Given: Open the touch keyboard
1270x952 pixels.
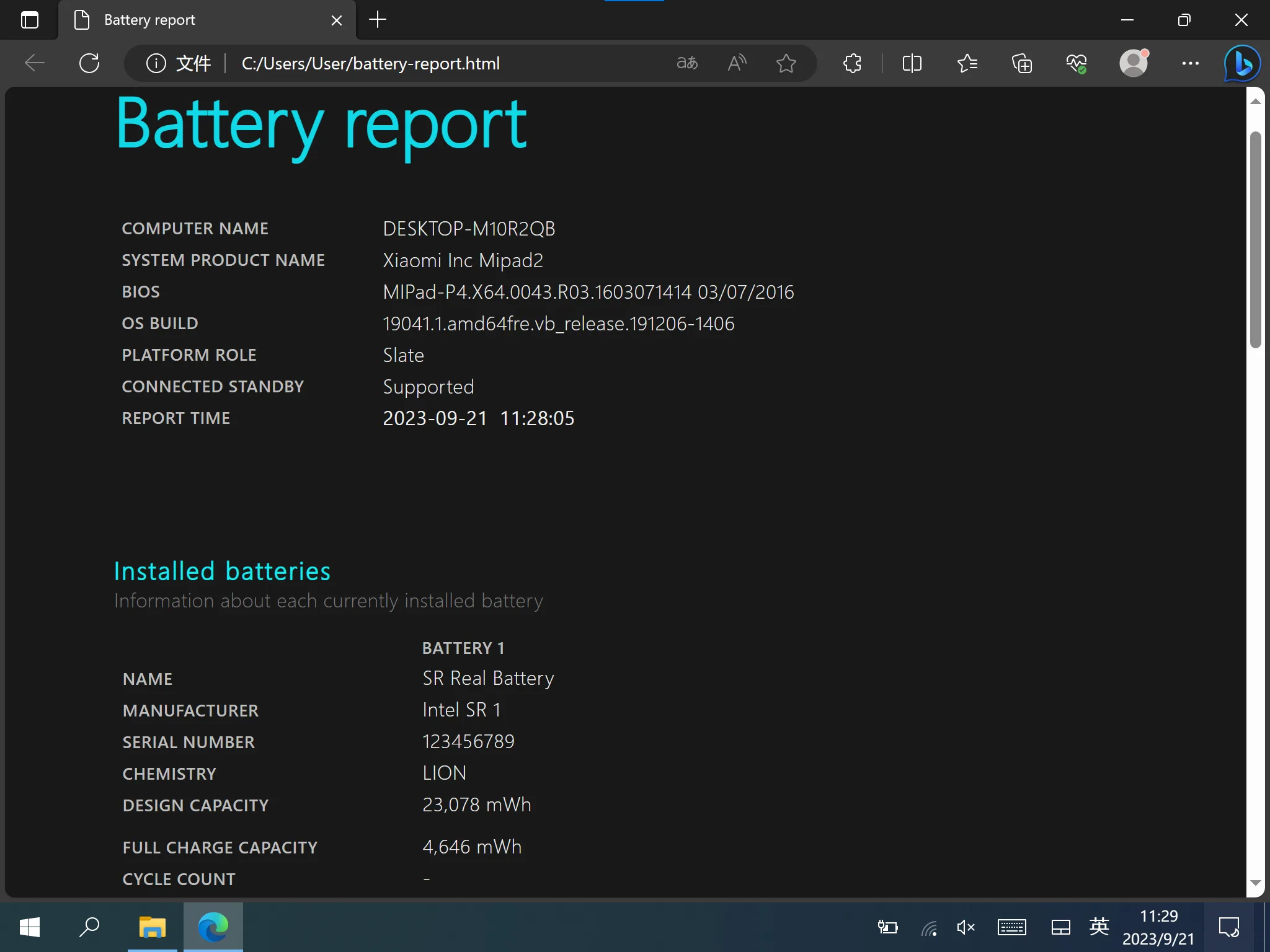Looking at the screenshot, I should click(x=1012, y=927).
